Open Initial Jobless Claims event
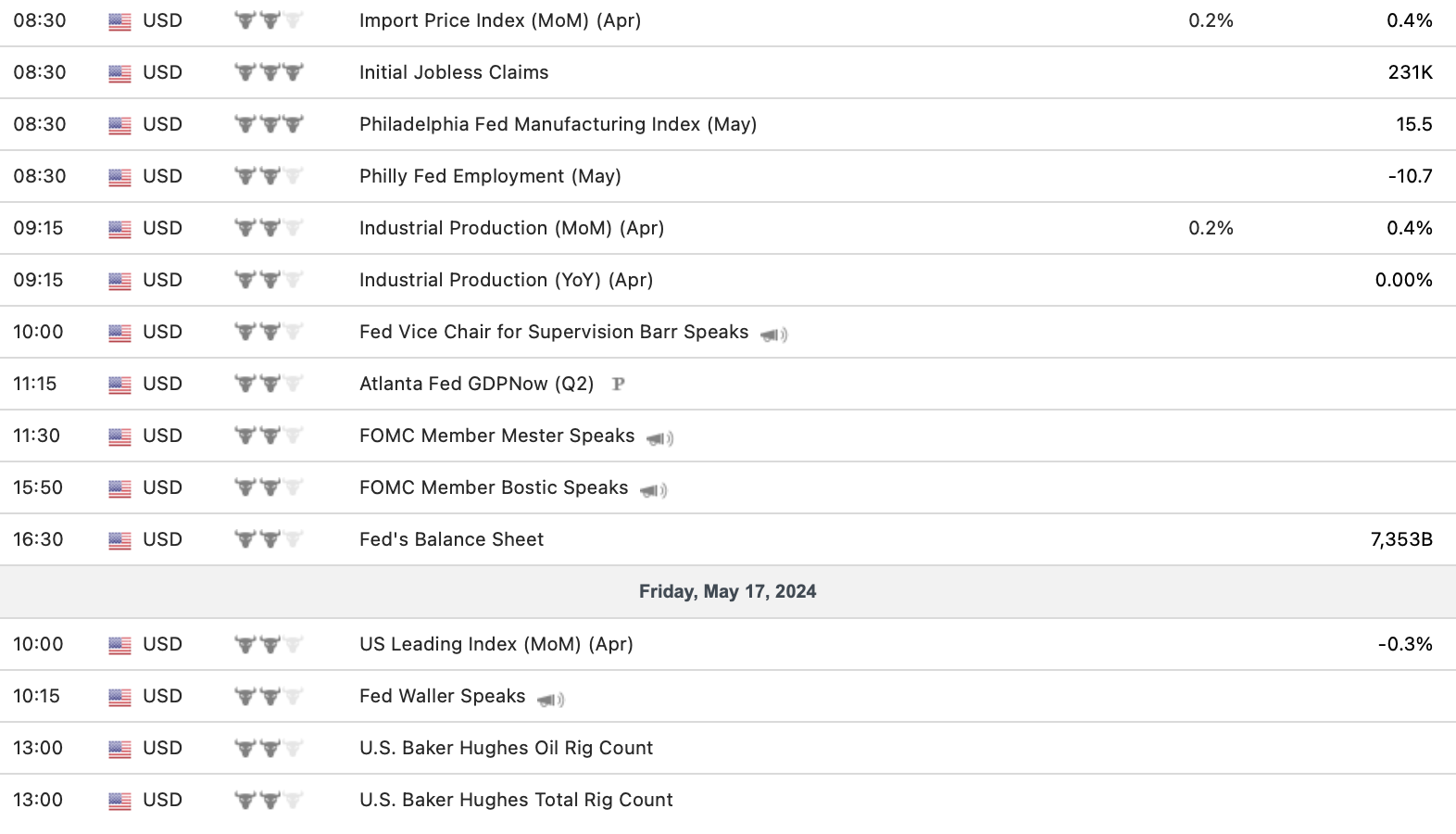 coord(454,72)
